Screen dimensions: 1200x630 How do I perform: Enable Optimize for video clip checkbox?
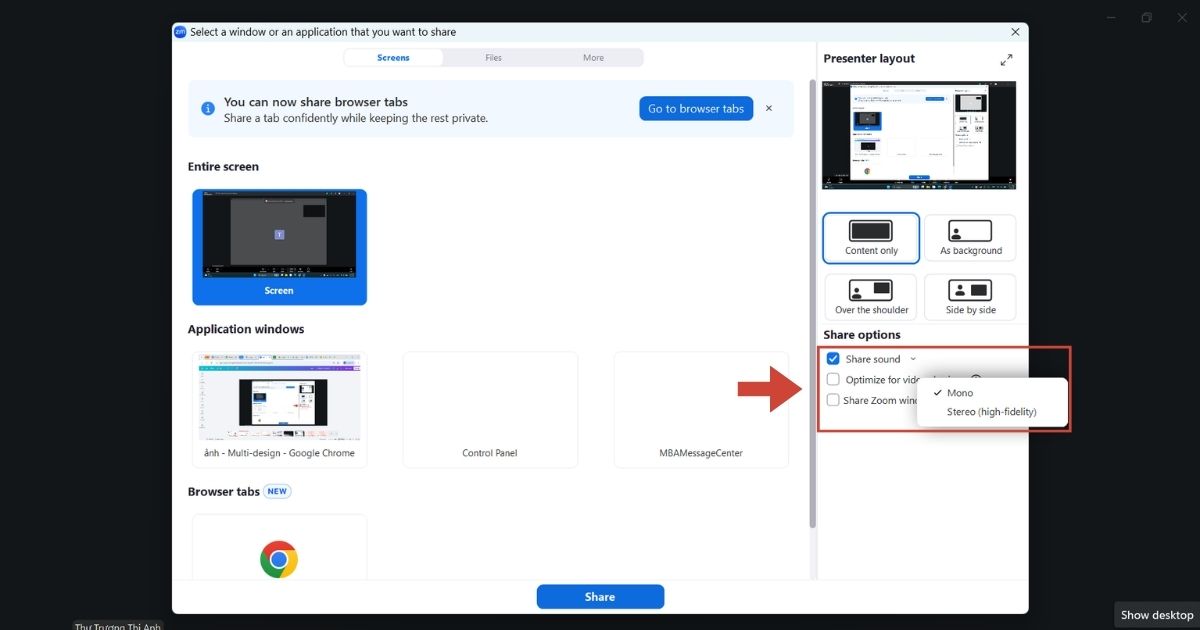pos(833,379)
